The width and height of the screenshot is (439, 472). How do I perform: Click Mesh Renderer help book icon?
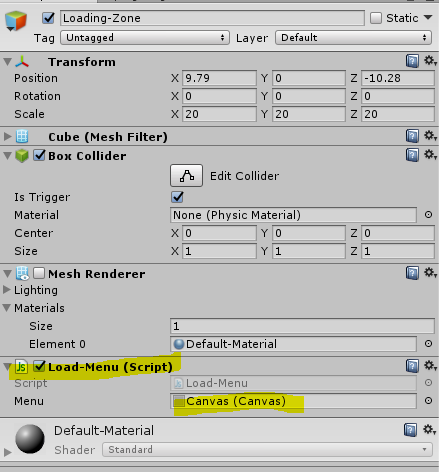412,273
